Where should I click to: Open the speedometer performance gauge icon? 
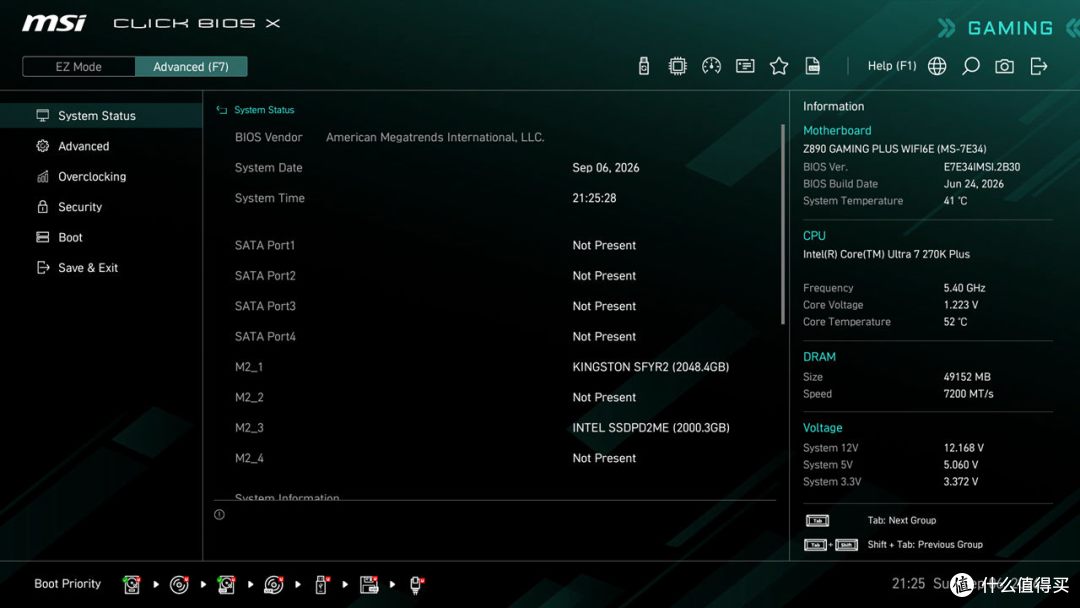coord(711,66)
